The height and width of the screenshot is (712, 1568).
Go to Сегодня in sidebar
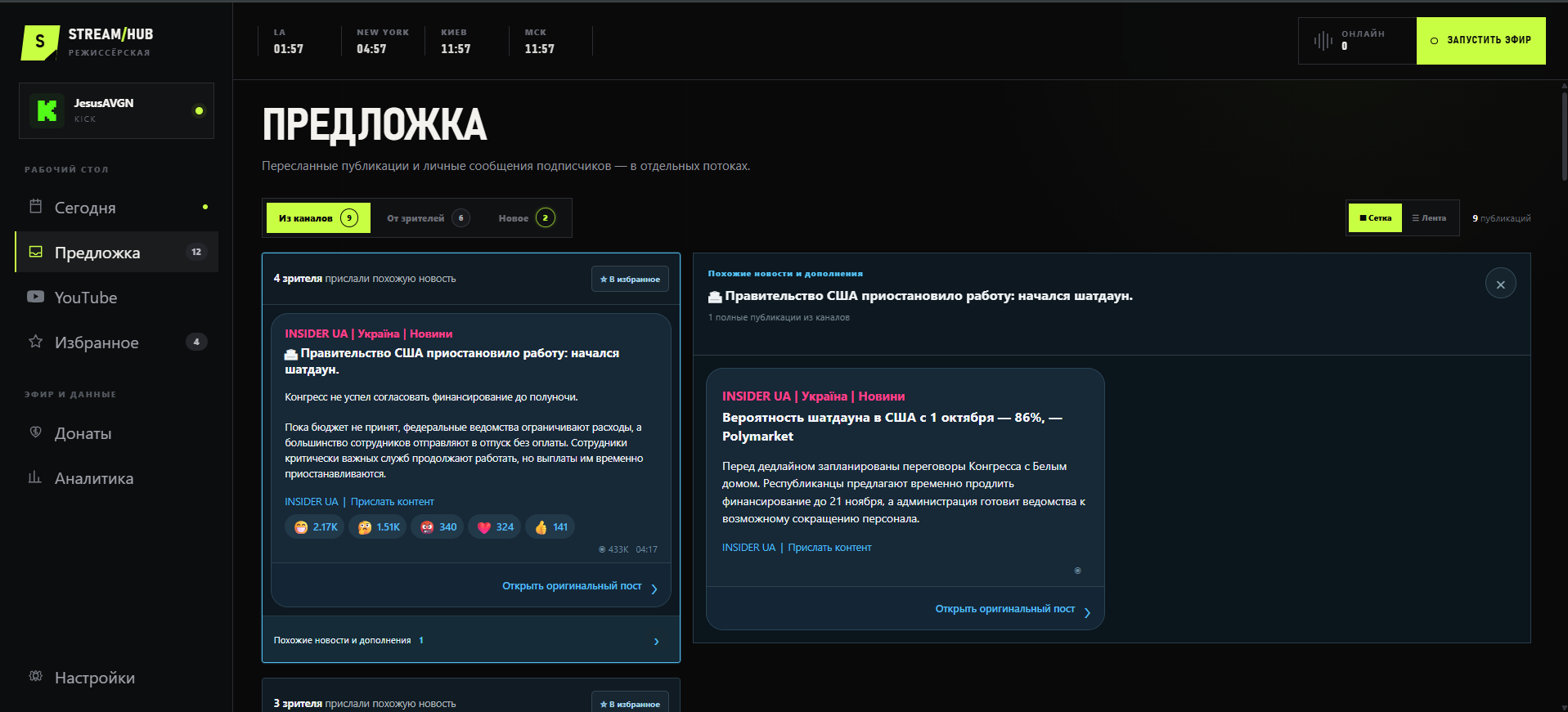coord(117,207)
